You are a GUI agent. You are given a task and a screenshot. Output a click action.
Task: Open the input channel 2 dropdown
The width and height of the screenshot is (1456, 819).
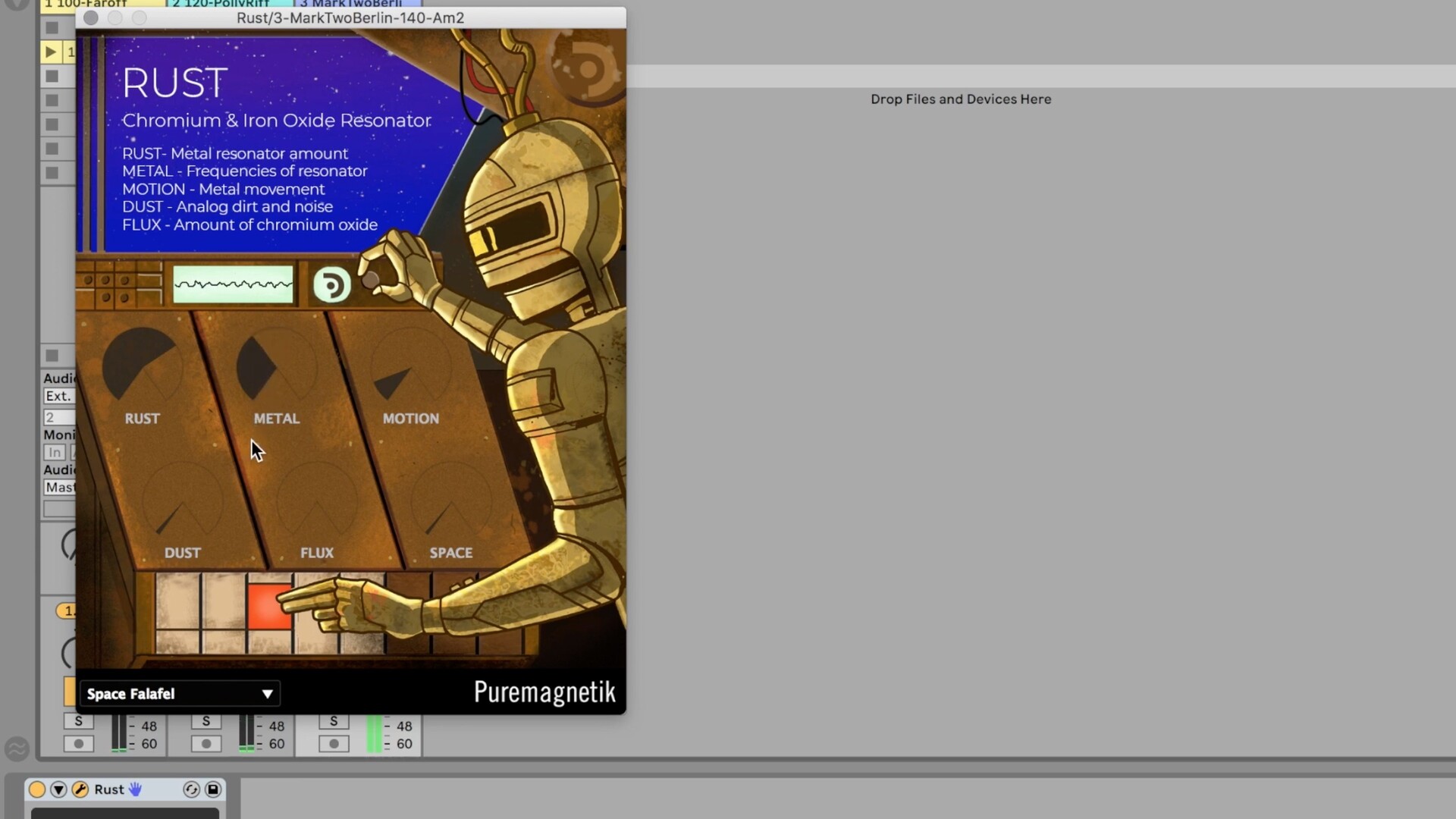[59, 417]
